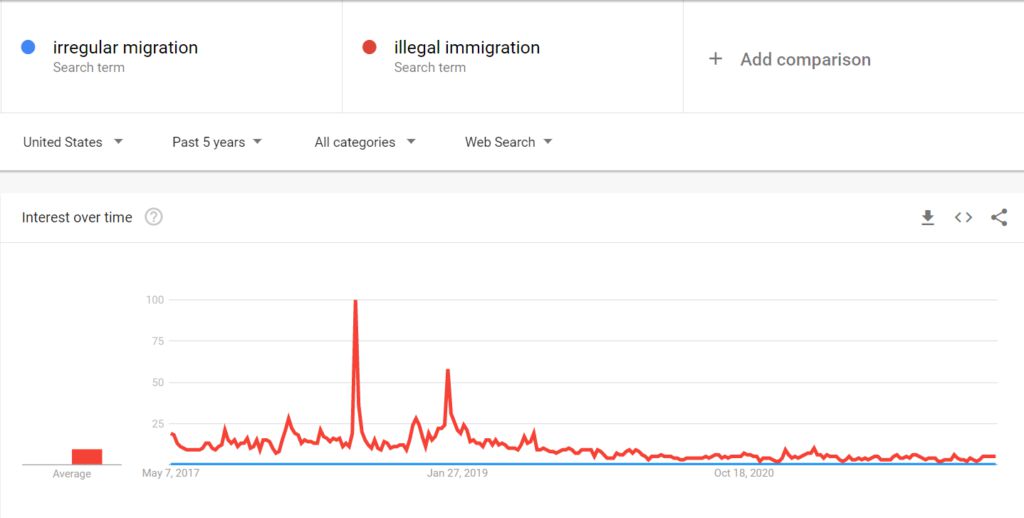Share the Interest over time chart
Image resolution: width=1024 pixels, height=518 pixels.
pyautogui.click(x=999, y=217)
